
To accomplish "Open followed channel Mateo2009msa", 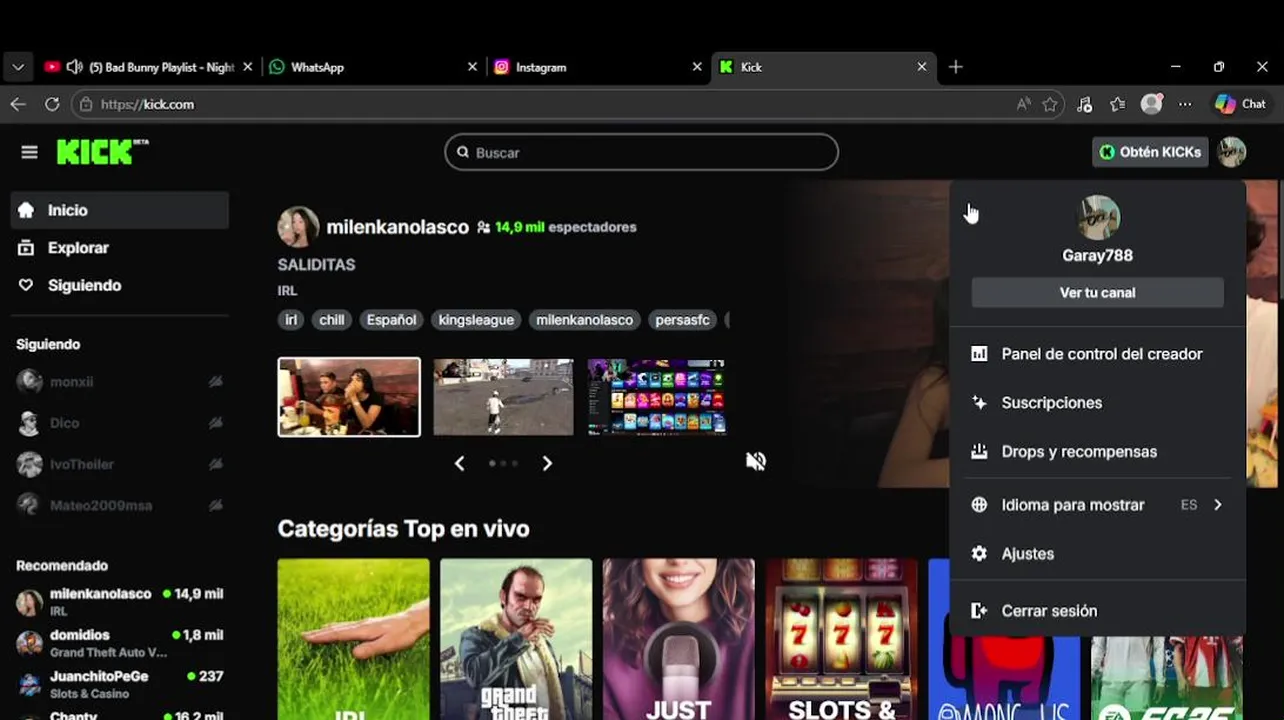I will (120, 505).
